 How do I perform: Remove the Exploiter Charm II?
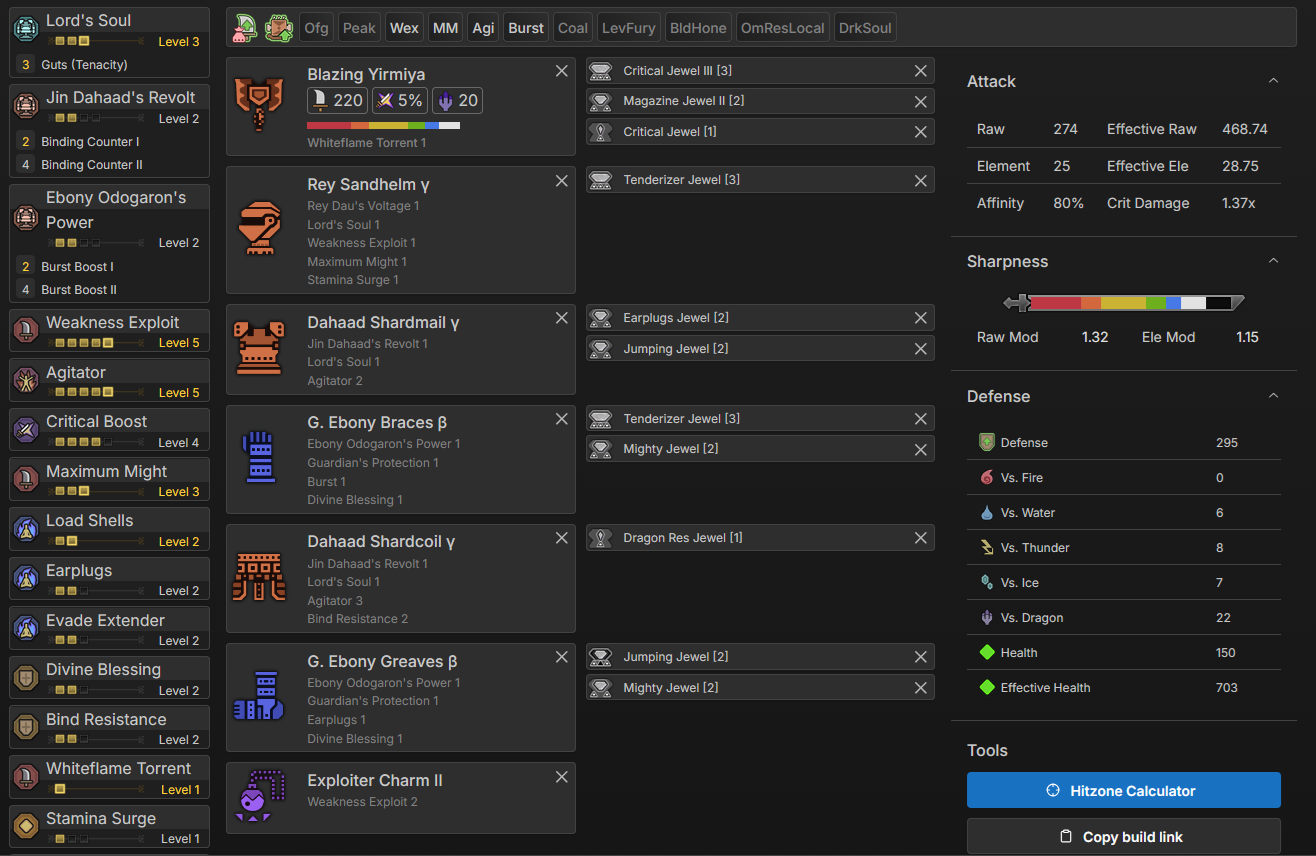pyautogui.click(x=562, y=777)
